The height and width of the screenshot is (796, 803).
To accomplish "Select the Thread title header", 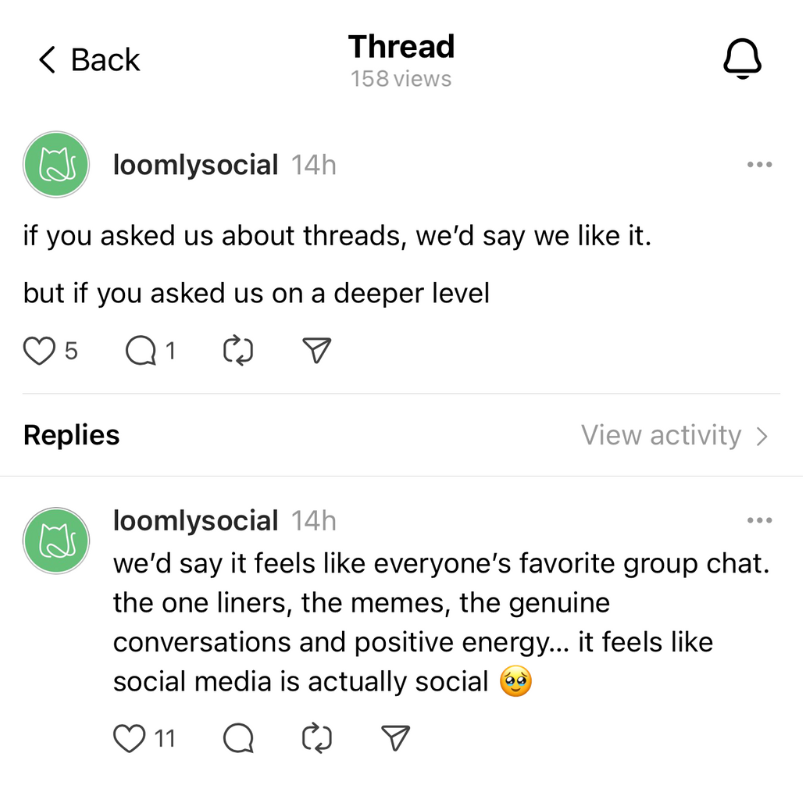I will [401, 46].
